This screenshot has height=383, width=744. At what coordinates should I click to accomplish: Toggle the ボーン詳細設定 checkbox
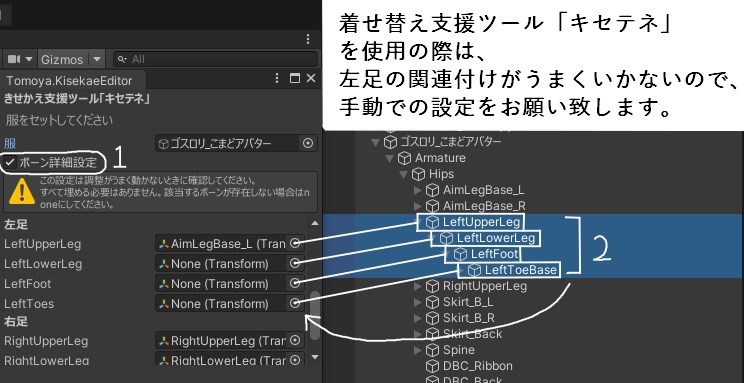(10, 163)
